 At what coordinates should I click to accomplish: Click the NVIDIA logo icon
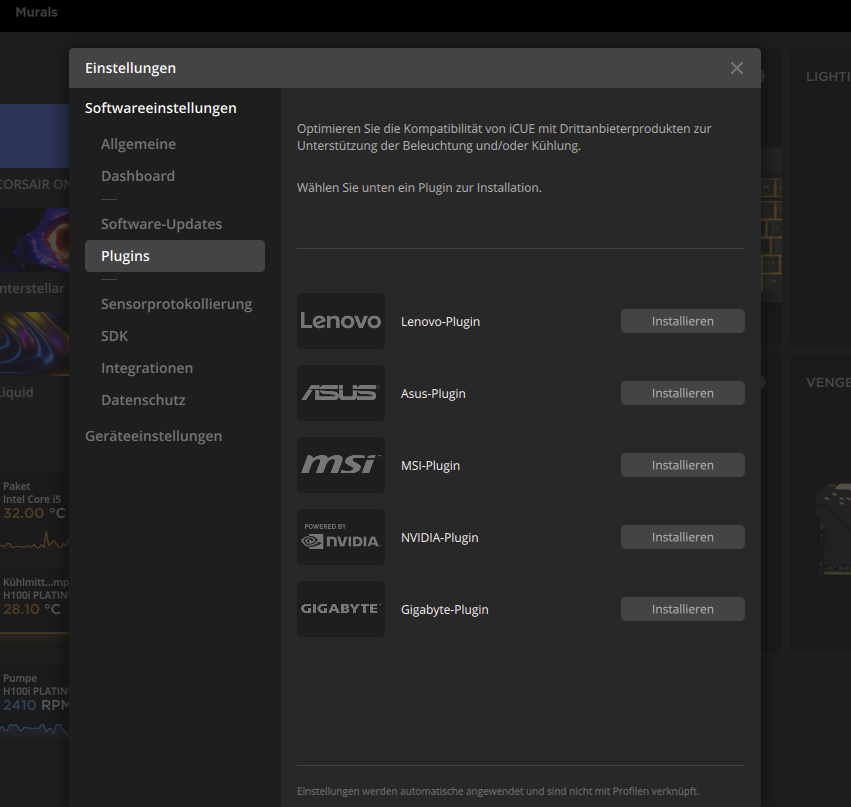pyautogui.click(x=341, y=537)
